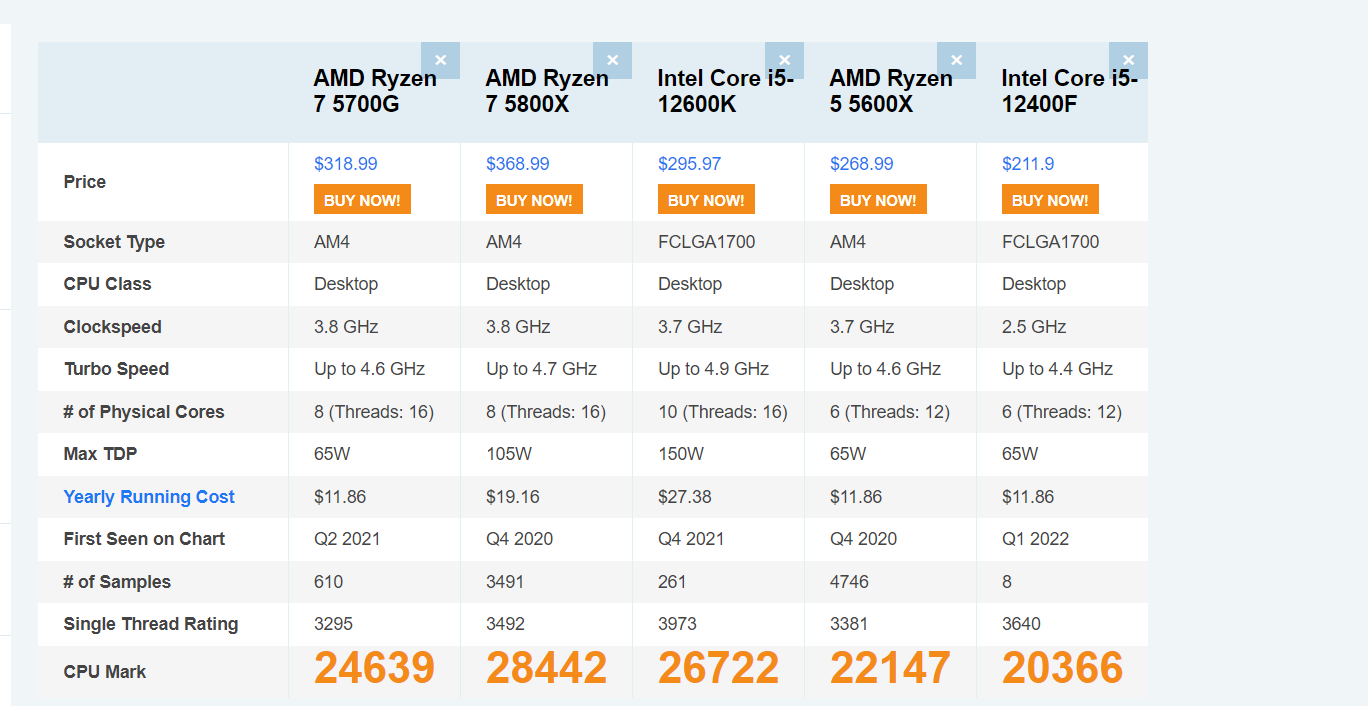Screen dimensions: 1368x706
Task: Select CPU Mark score 28442
Action: click(x=547, y=668)
